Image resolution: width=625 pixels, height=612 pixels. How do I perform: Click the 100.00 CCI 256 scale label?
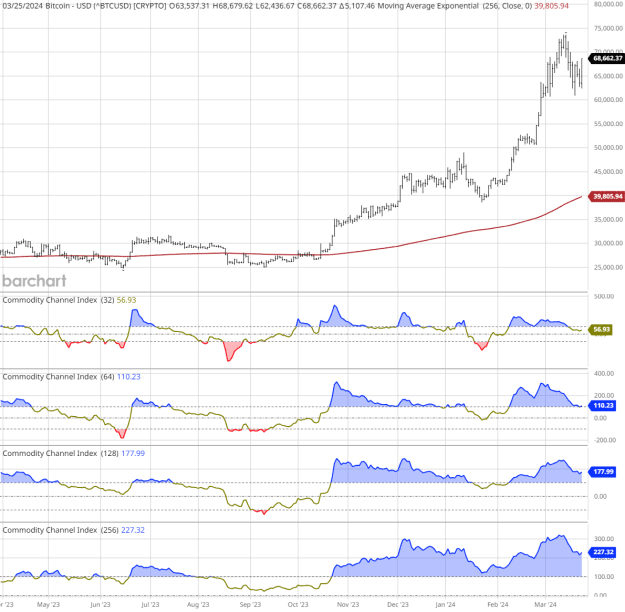pyautogui.click(x=604, y=577)
